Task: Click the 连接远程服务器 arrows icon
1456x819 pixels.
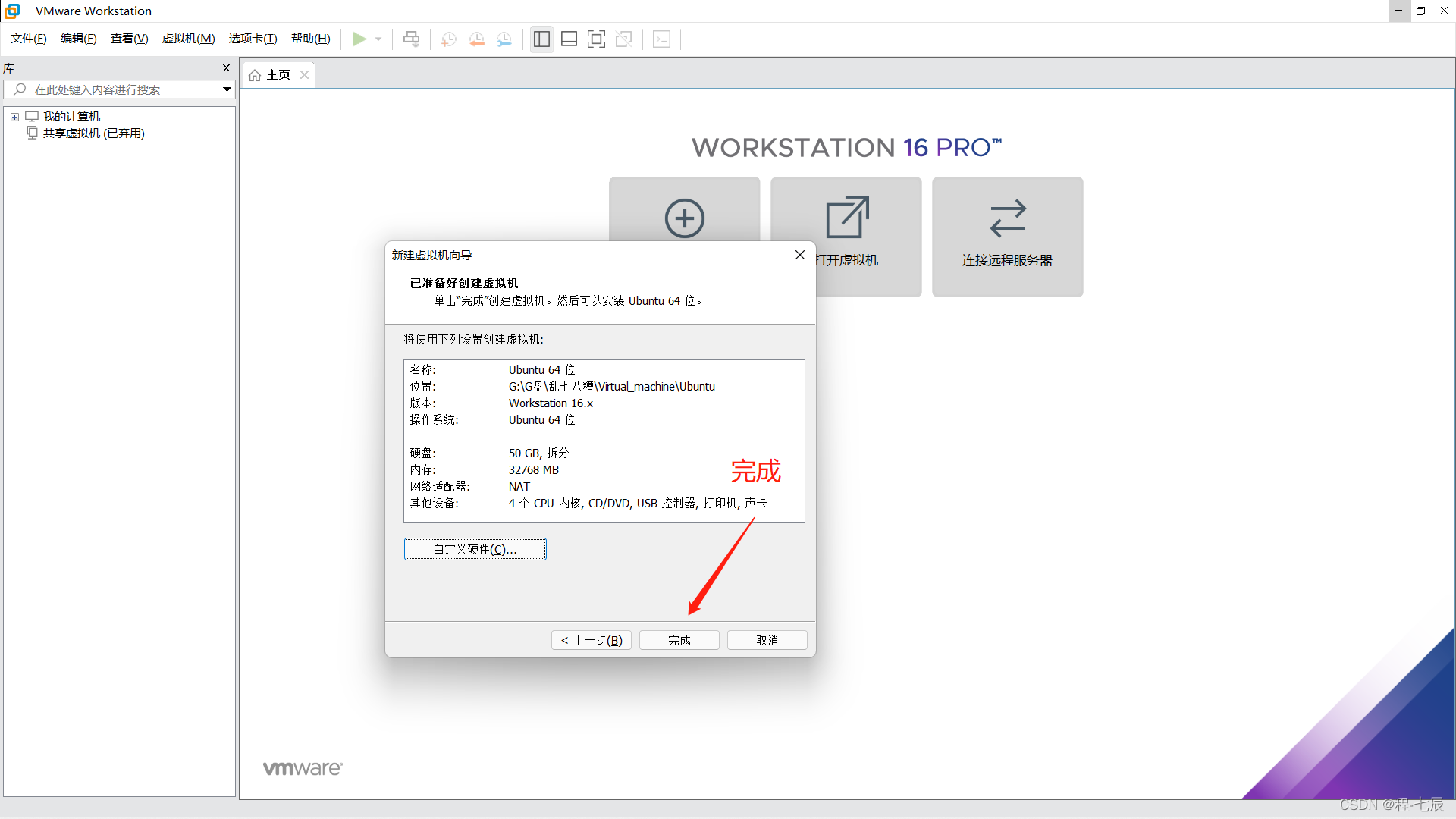Action: [x=1008, y=218]
